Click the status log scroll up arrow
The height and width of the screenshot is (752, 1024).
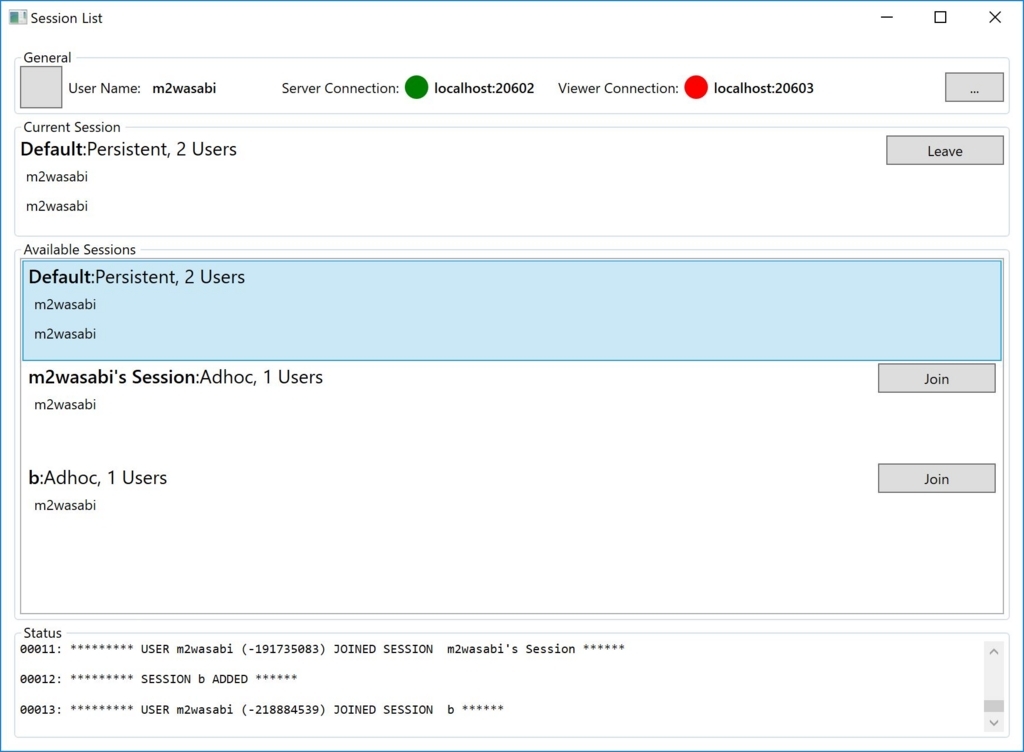point(993,651)
